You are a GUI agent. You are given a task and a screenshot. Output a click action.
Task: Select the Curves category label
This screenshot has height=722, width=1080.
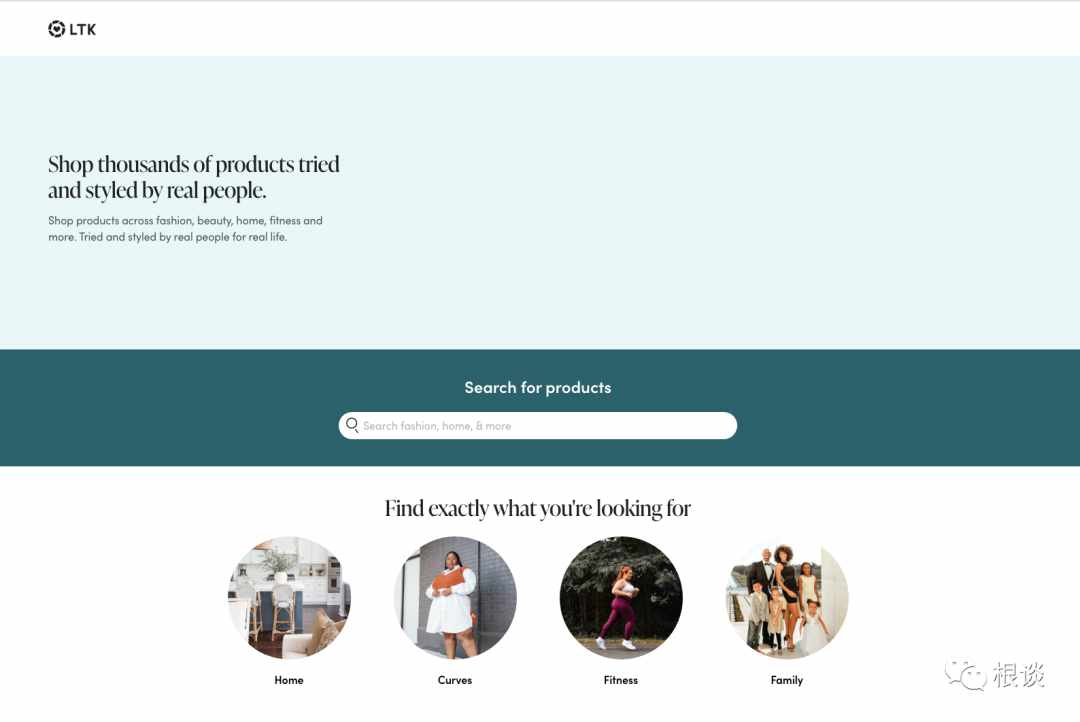click(455, 680)
